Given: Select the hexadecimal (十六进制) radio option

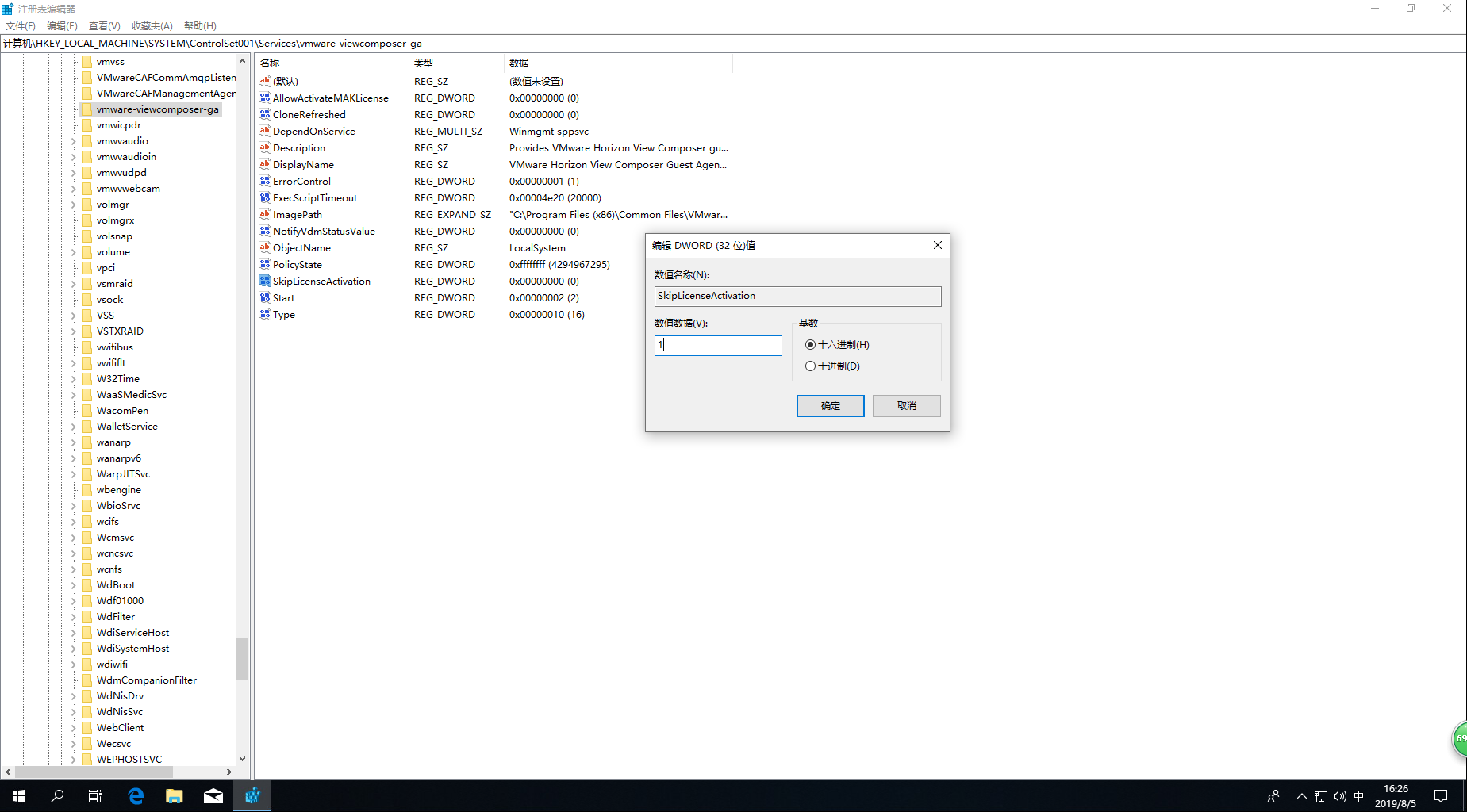Looking at the screenshot, I should pos(810,345).
